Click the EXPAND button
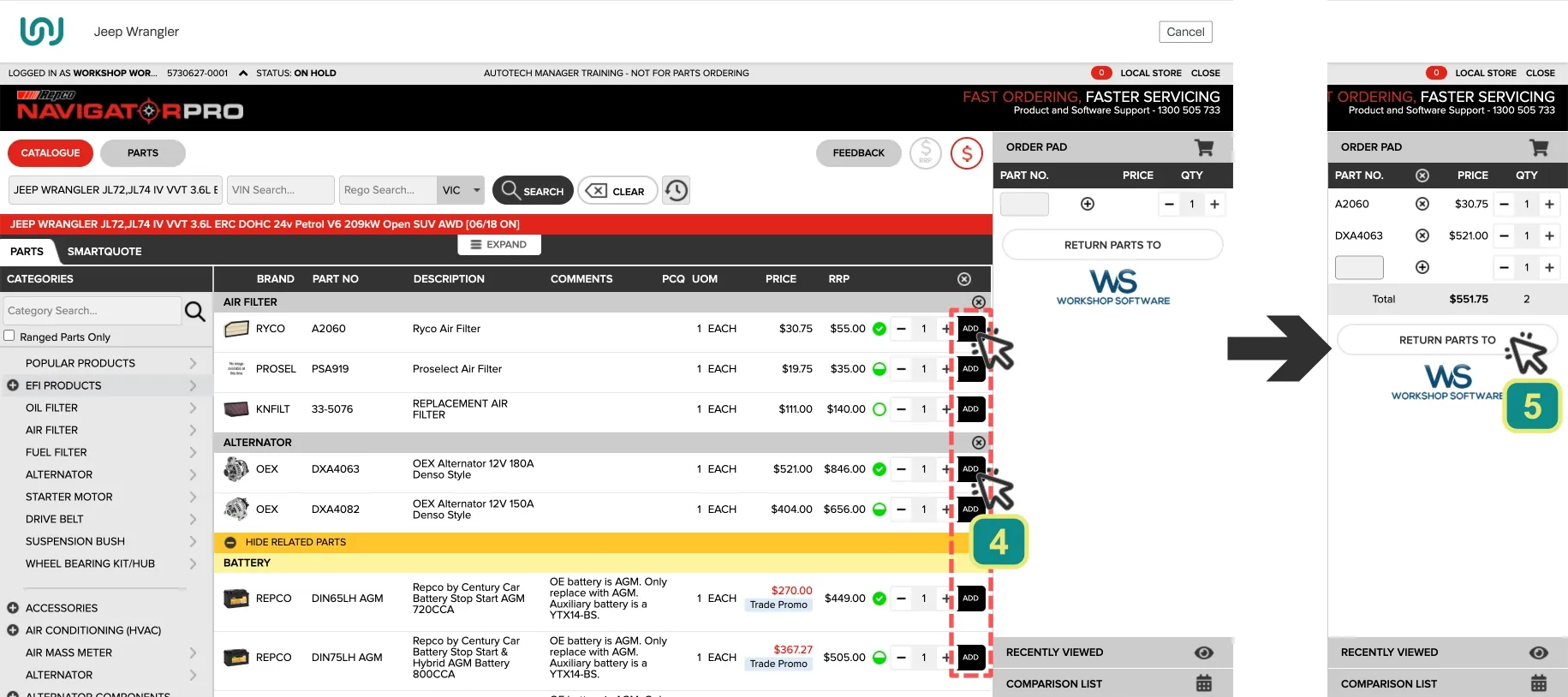Image resolution: width=1568 pixels, height=697 pixels. click(x=499, y=245)
